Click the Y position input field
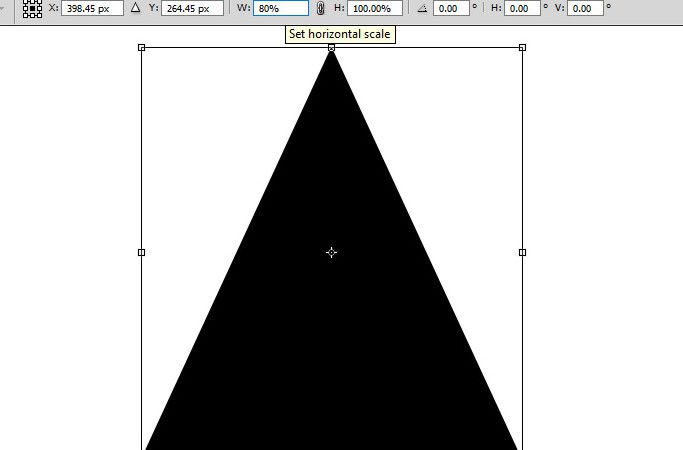The image size is (683, 450). pyautogui.click(x=194, y=8)
